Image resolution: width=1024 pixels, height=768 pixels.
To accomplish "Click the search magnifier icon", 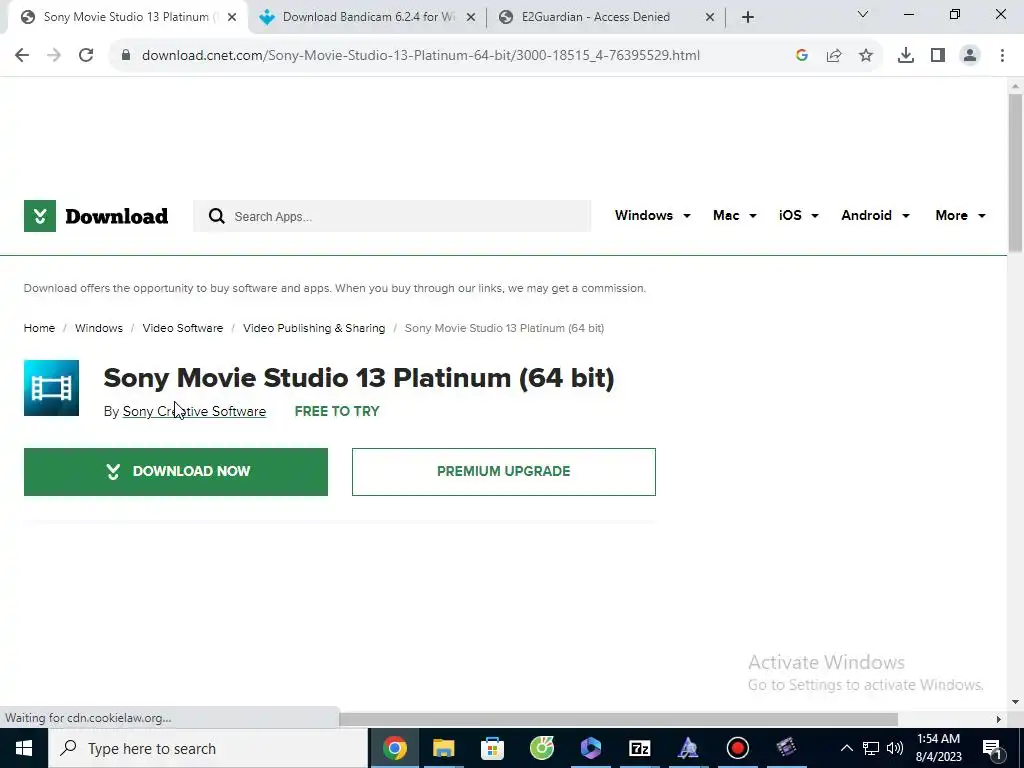I will pyautogui.click(x=216, y=216).
